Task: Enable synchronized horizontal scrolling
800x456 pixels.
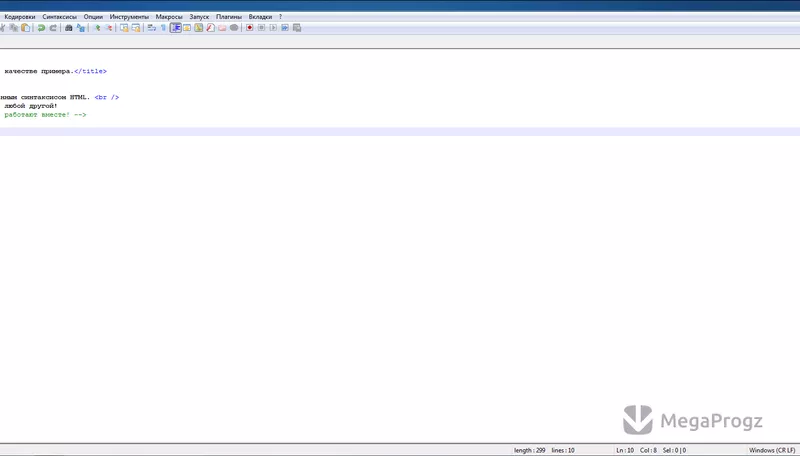Action: [x=136, y=28]
